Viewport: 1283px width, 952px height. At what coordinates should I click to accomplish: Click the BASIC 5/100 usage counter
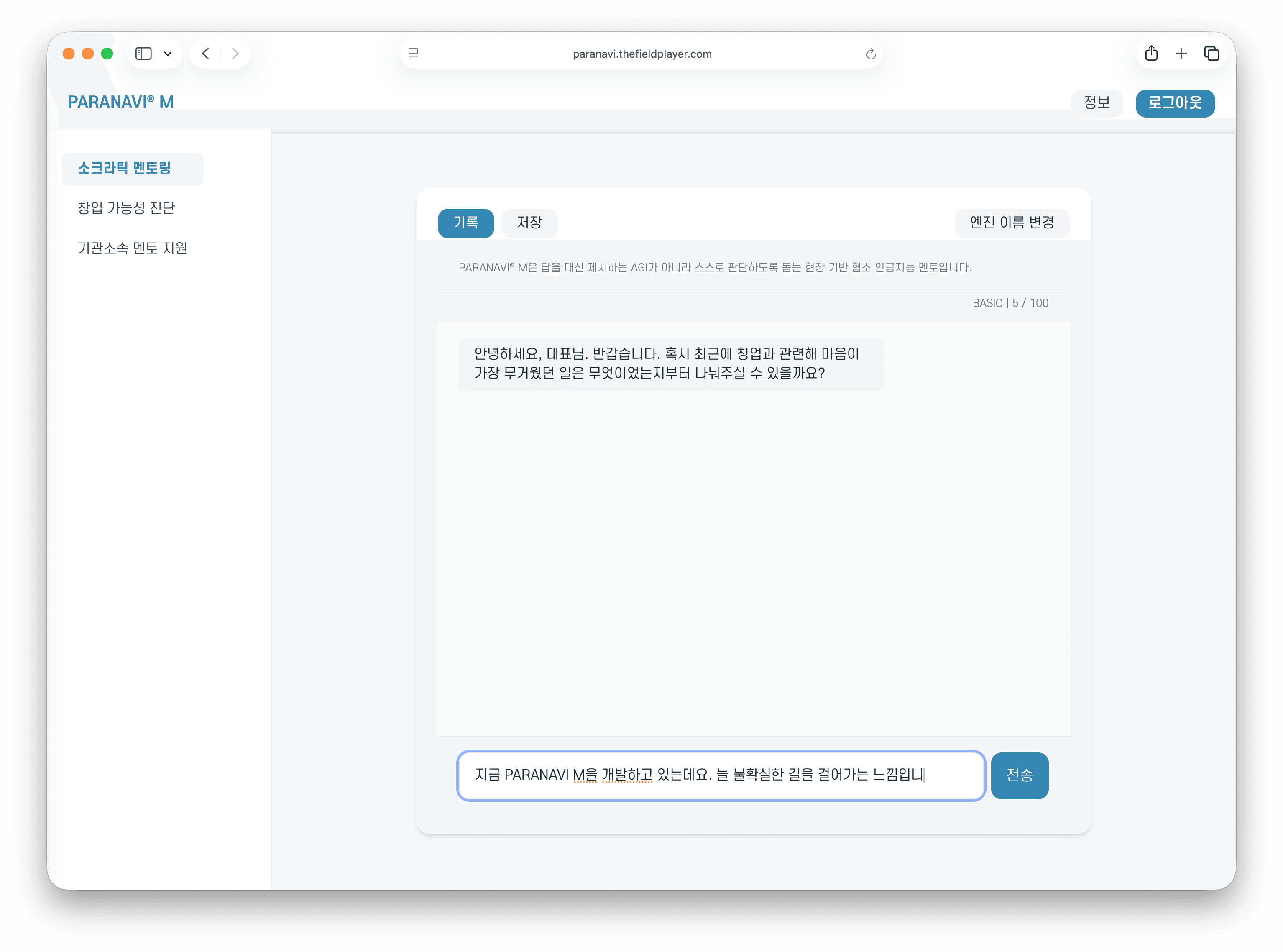coord(1009,302)
